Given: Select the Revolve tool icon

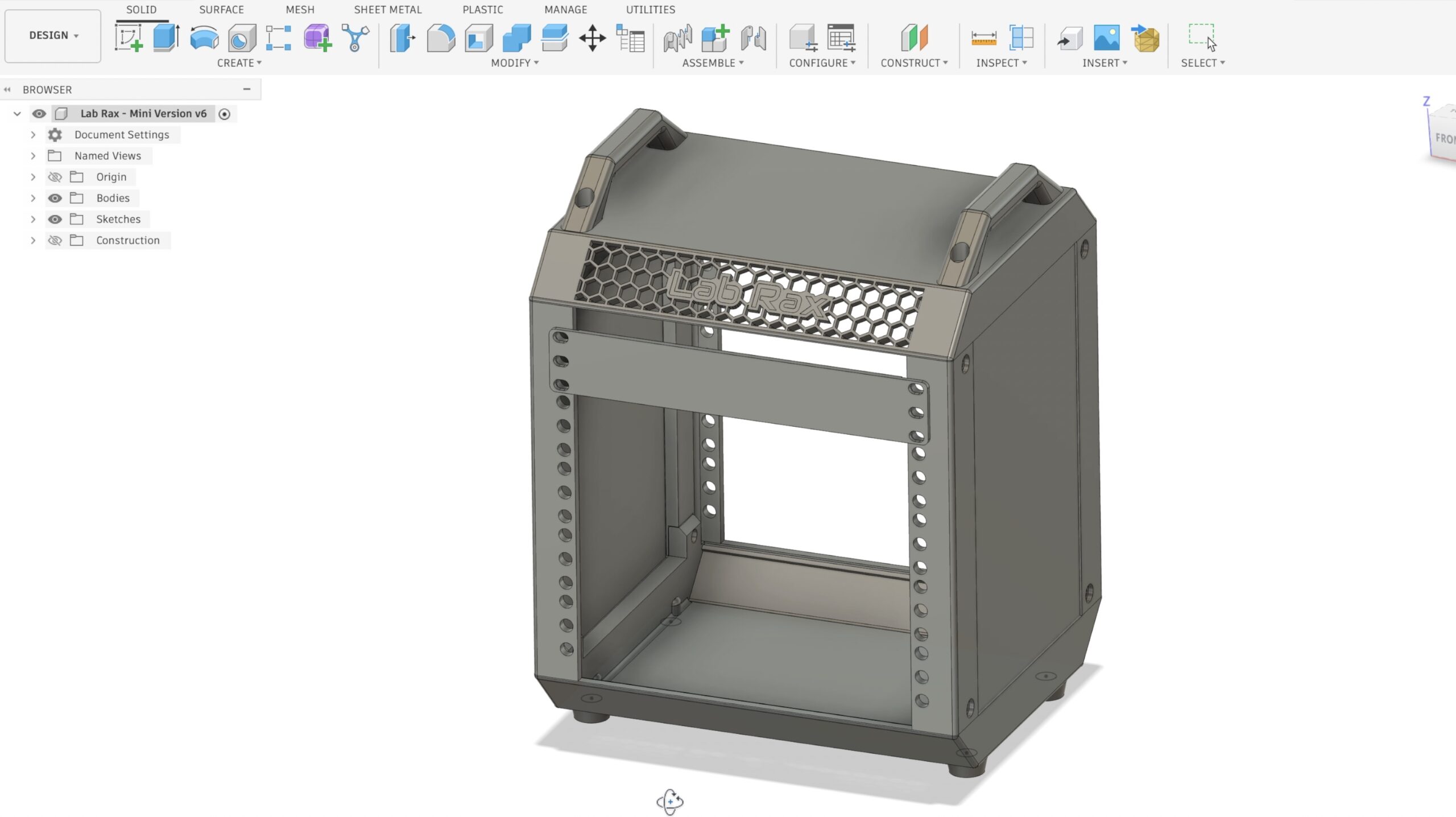Looking at the screenshot, I should tap(204, 38).
